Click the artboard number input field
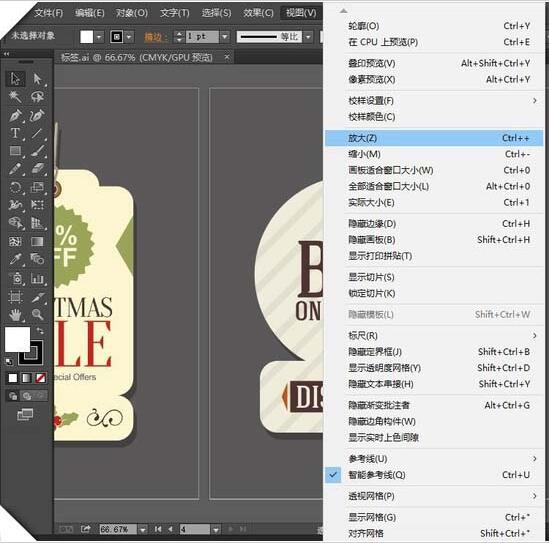The height and width of the screenshot is (543, 549). pyautogui.click(x=194, y=529)
